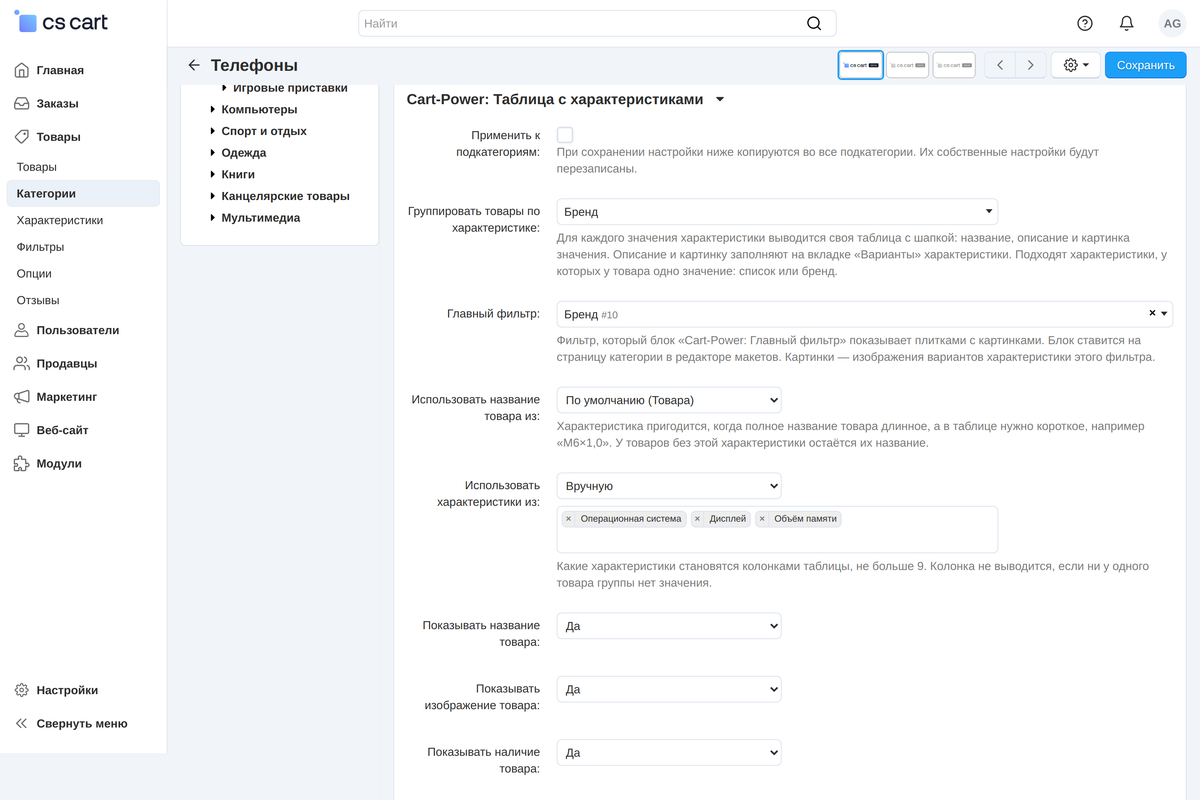Image resolution: width=1200 pixels, height=800 pixels.
Task: Open the Показывать наличие товара dropdown
Action: [669, 753]
